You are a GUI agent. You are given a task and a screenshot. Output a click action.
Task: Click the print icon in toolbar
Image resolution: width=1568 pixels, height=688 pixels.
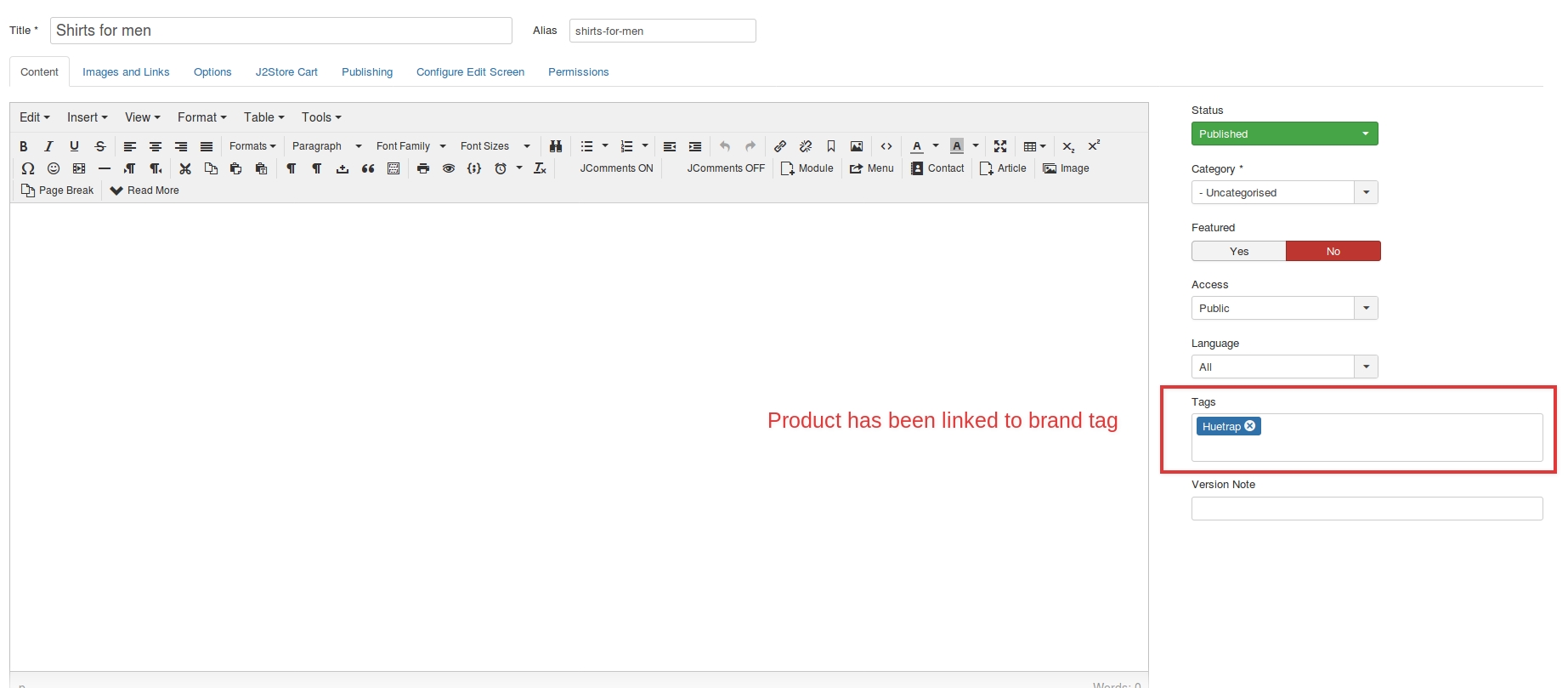423,168
